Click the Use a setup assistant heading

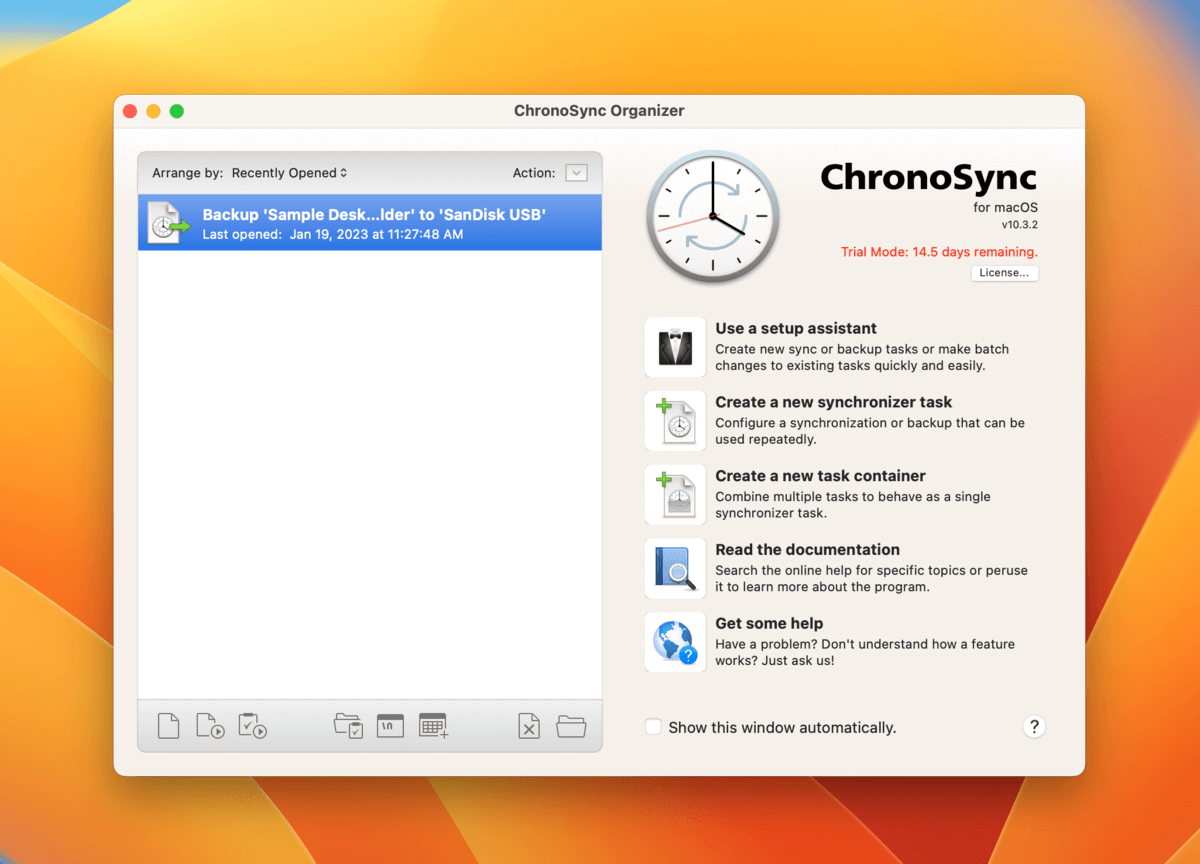click(796, 328)
